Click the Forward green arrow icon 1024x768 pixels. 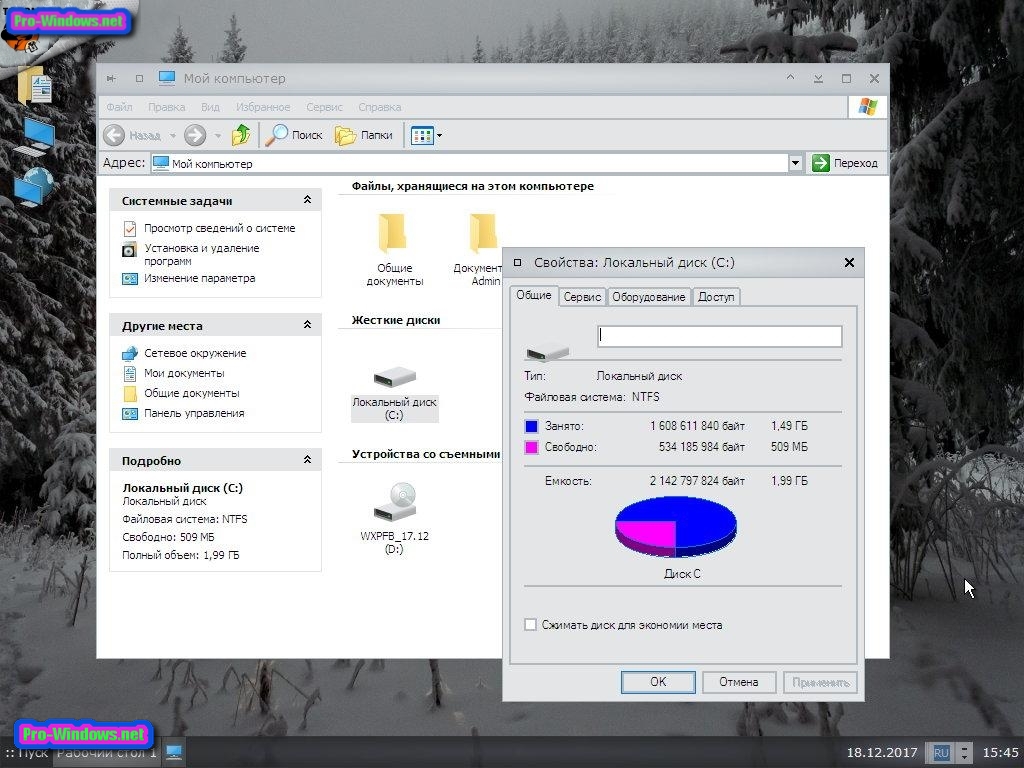(x=195, y=135)
